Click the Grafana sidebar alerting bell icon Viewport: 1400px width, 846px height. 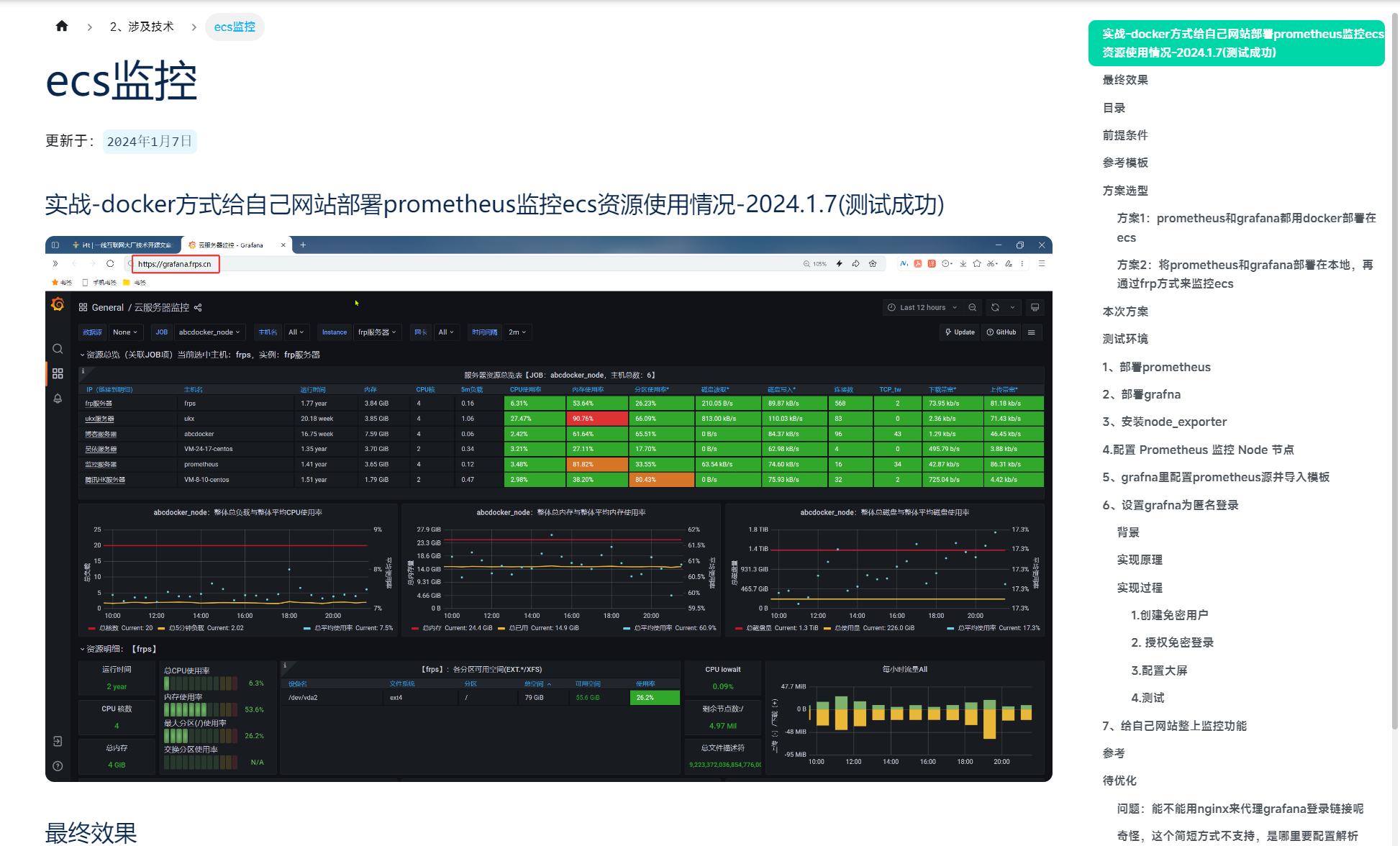point(58,399)
